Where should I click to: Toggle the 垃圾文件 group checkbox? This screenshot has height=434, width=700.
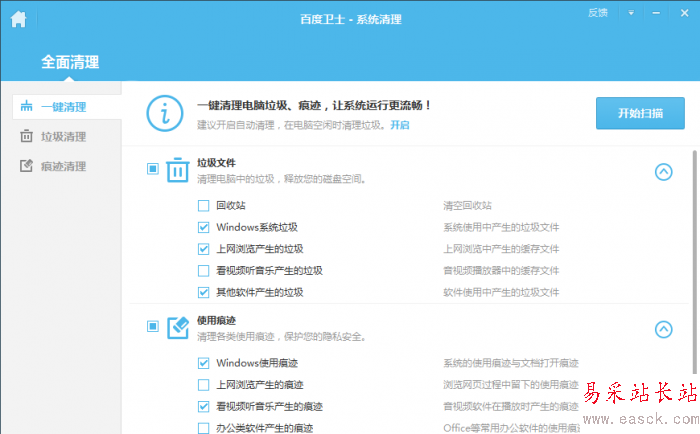click(x=153, y=169)
